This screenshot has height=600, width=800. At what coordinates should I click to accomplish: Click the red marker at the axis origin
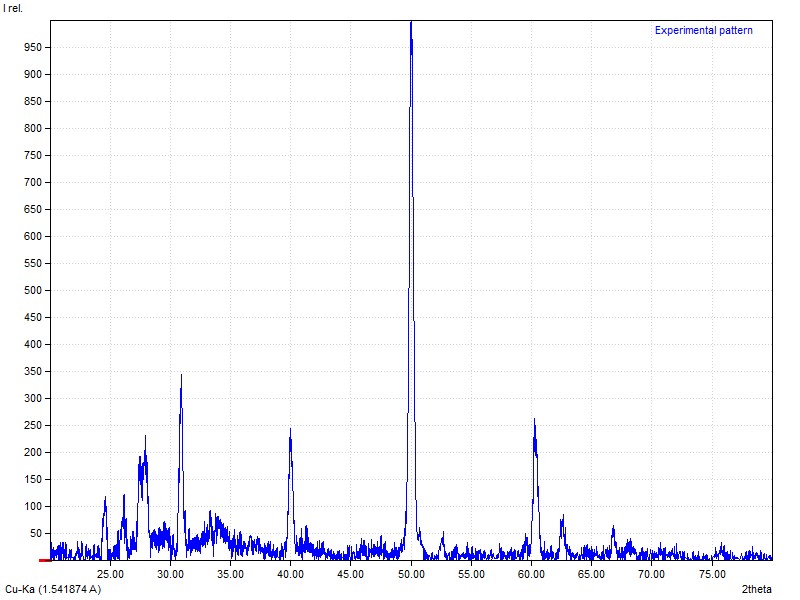pyautogui.click(x=44, y=560)
